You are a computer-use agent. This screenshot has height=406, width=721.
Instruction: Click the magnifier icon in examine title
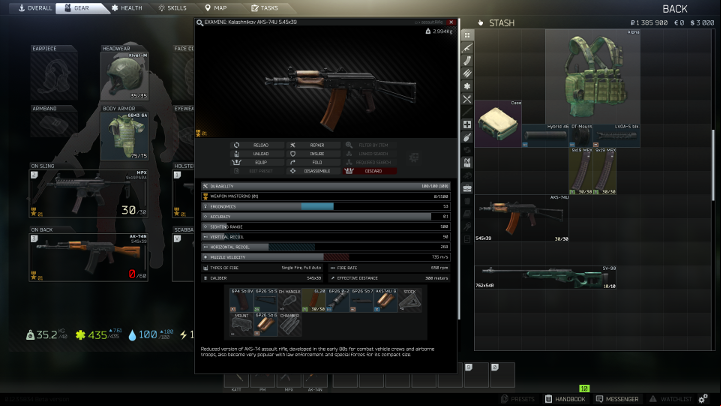coord(200,23)
